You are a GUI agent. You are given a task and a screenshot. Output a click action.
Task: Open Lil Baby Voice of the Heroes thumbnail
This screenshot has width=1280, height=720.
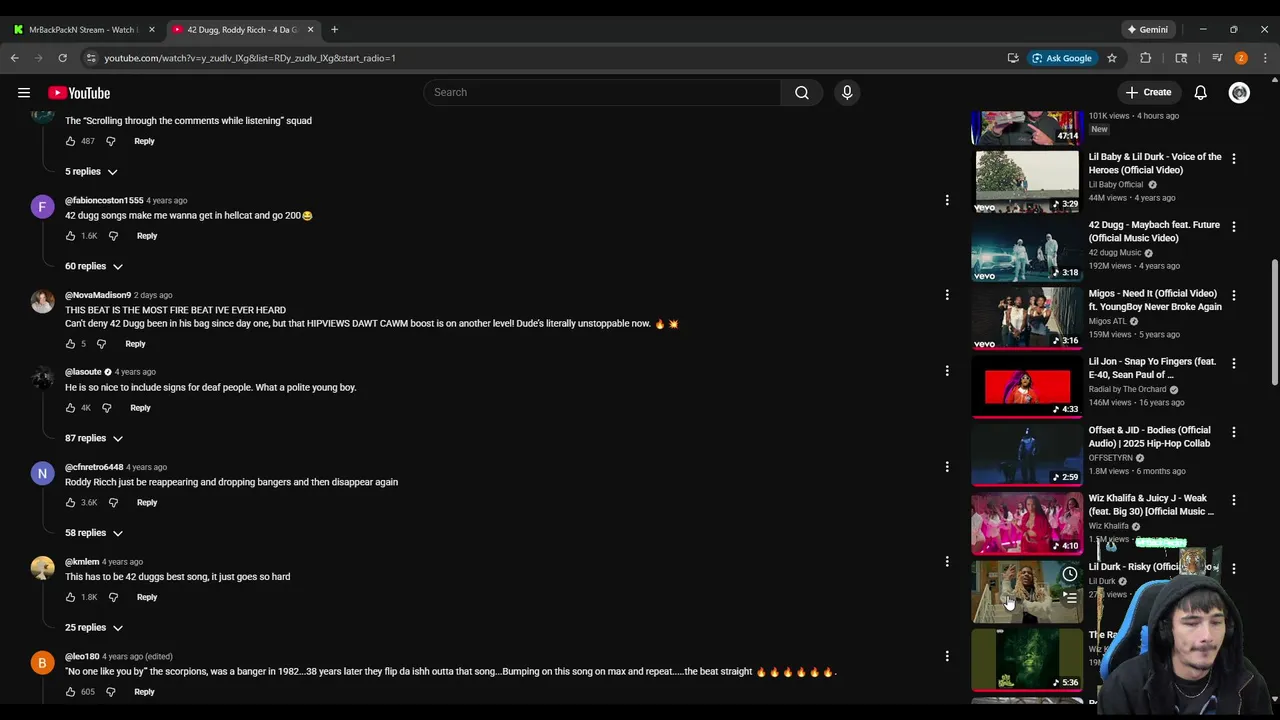click(1027, 181)
